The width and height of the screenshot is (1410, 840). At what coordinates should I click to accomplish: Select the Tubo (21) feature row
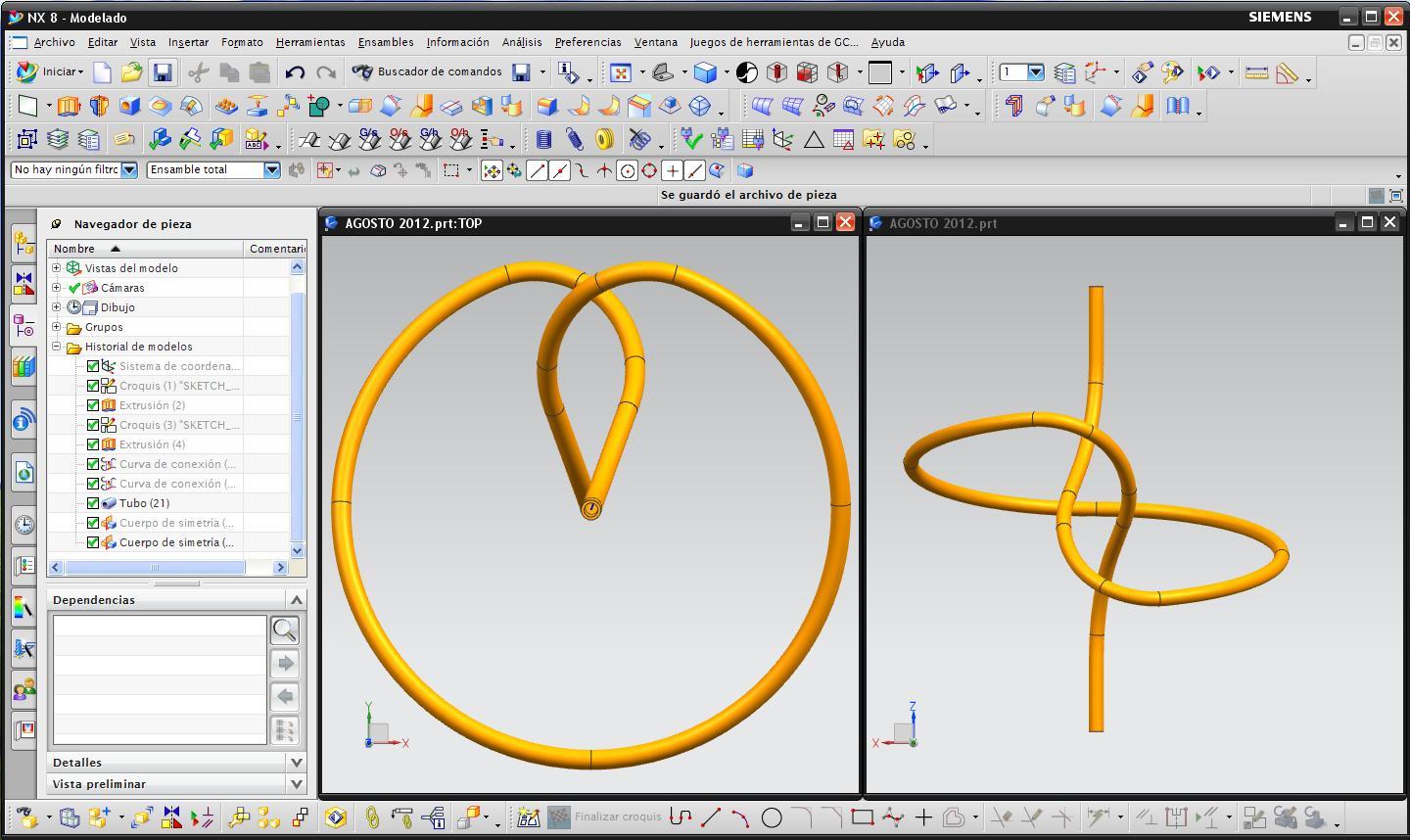(x=144, y=503)
